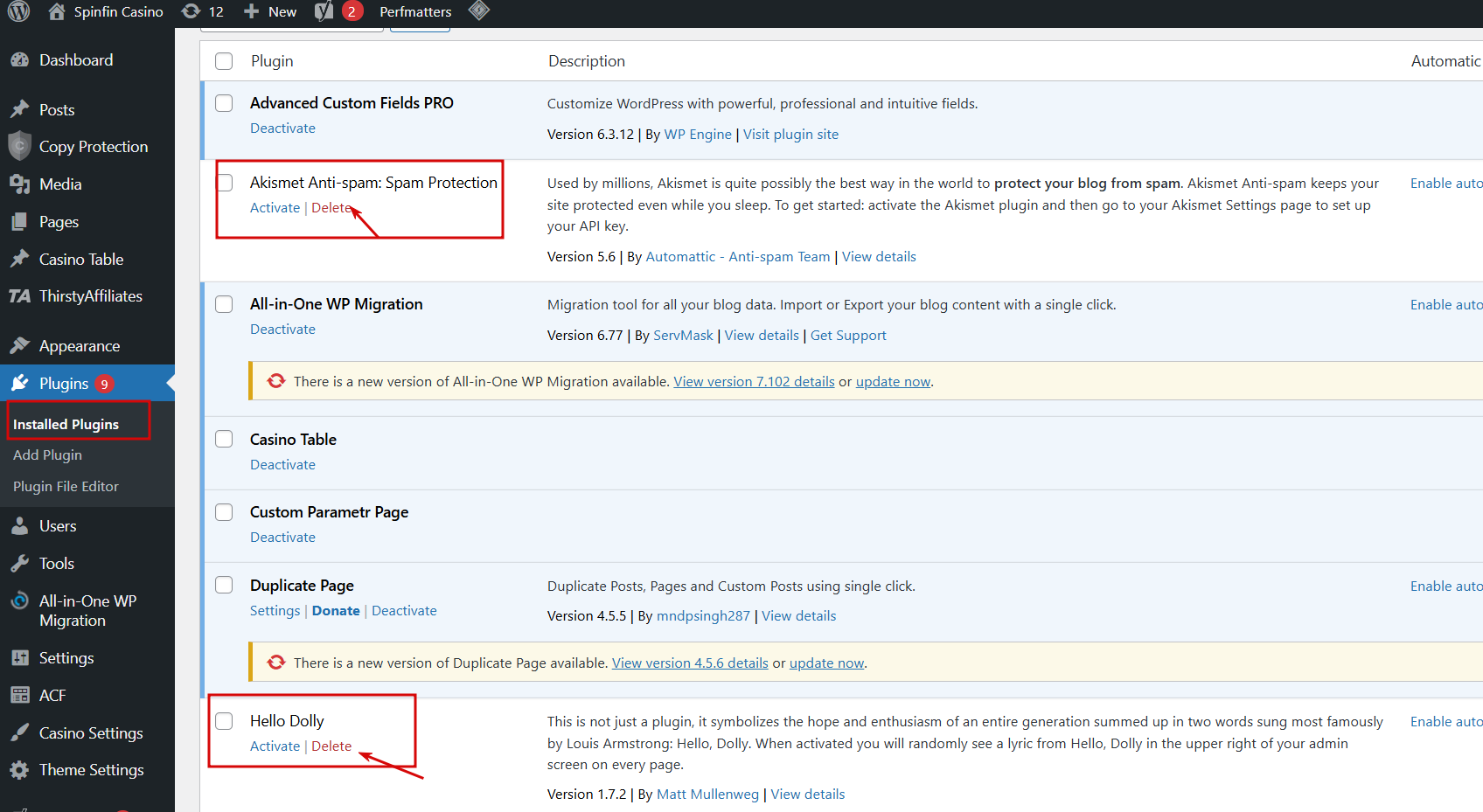Deactivate the Custom Parametr Page plugin

point(282,537)
